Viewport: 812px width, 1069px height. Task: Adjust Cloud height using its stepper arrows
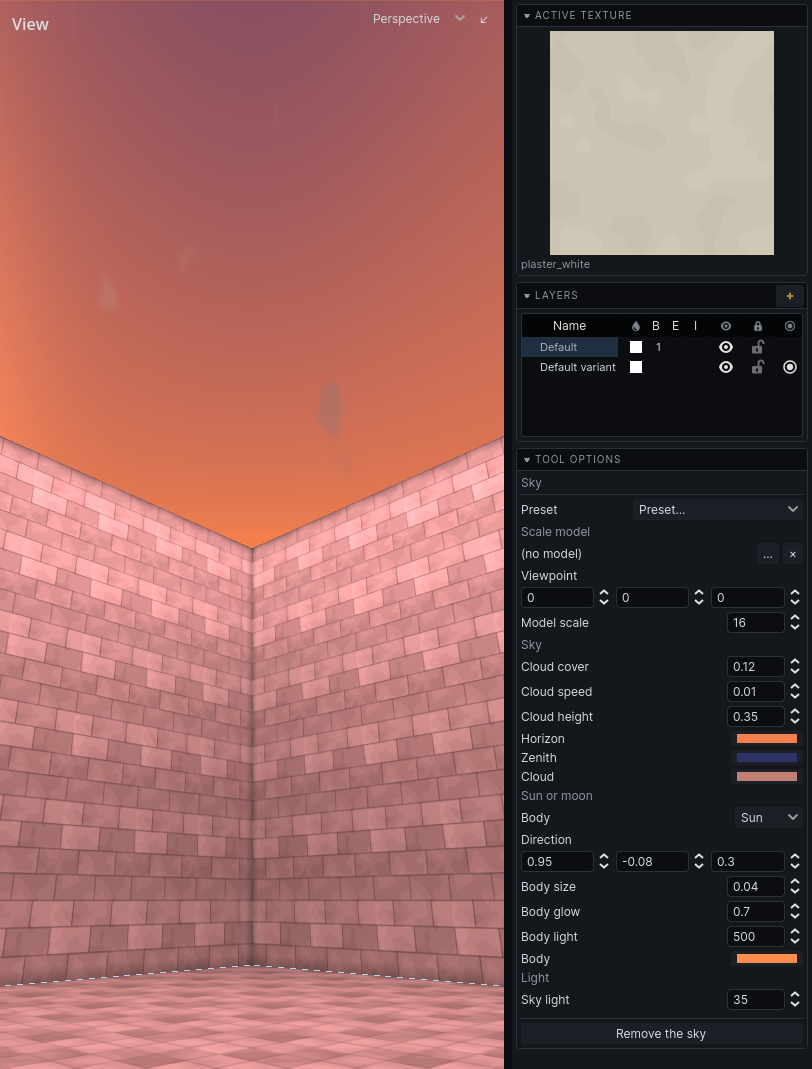794,717
